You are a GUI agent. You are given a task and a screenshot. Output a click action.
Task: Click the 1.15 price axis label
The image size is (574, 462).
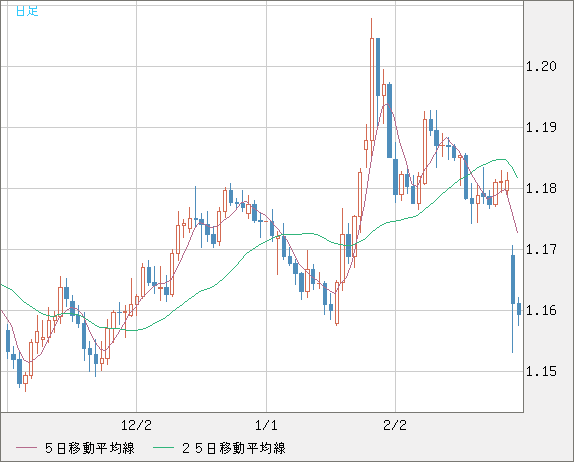541,372
